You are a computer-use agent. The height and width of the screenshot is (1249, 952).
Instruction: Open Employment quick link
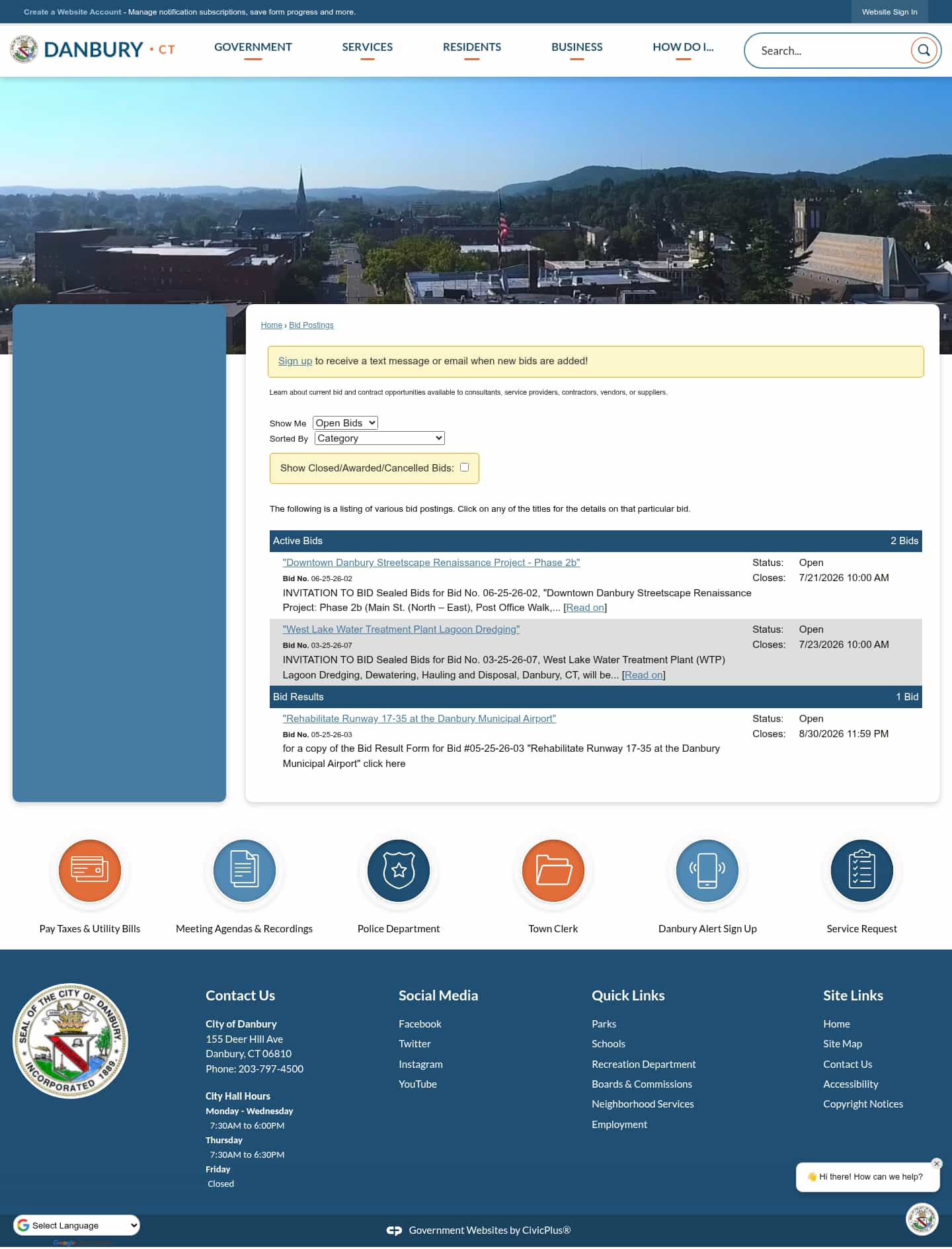point(619,1124)
